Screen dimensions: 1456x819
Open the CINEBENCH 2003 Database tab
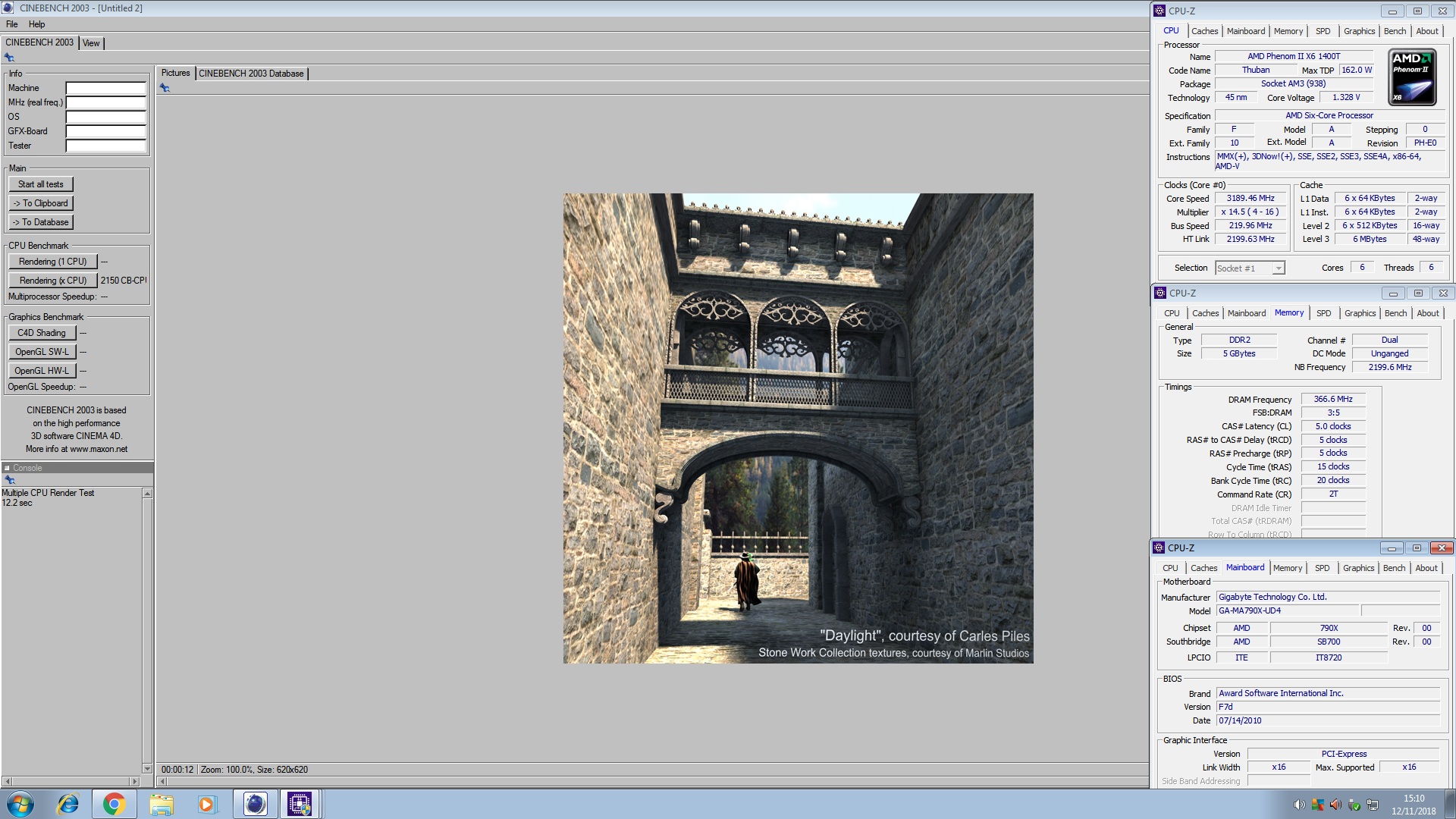(251, 74)
